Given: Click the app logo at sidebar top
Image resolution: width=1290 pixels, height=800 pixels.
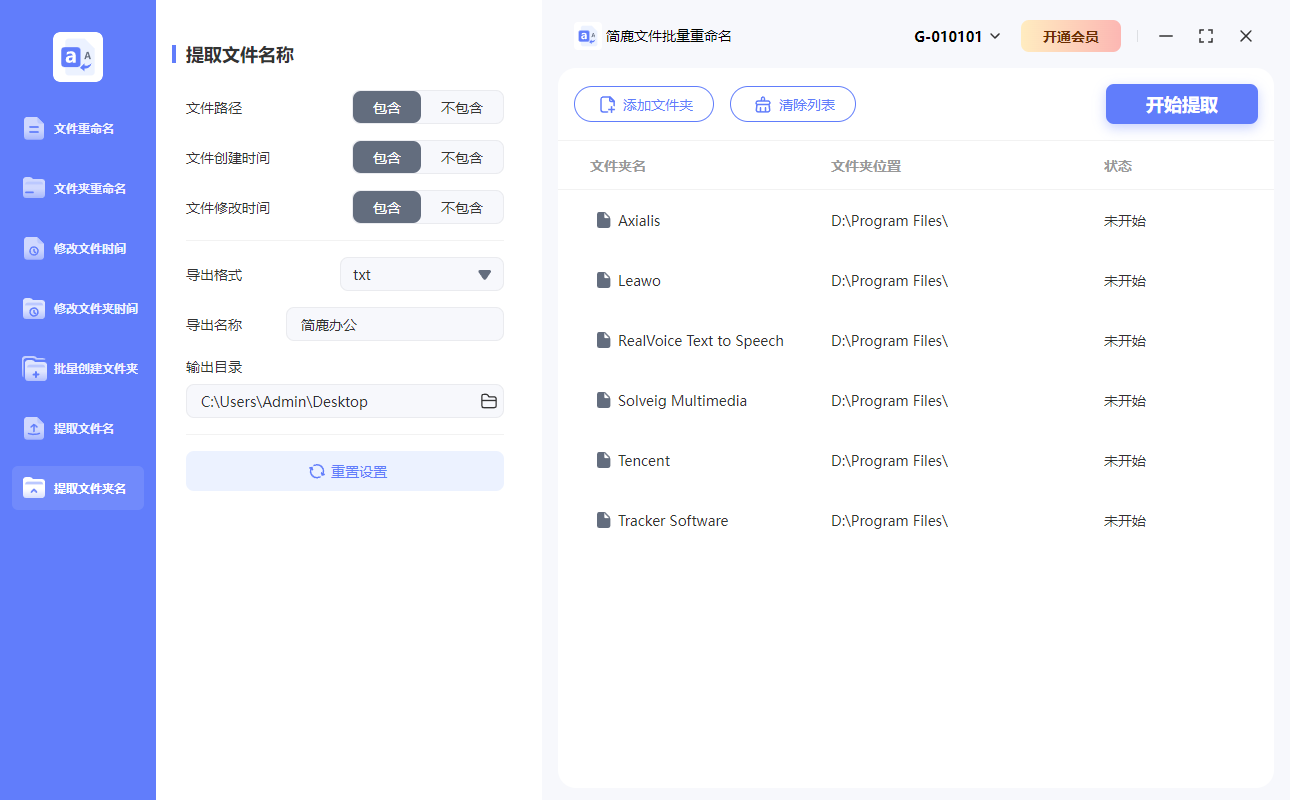Looking at the screenshot, I should tap(77, 57).
